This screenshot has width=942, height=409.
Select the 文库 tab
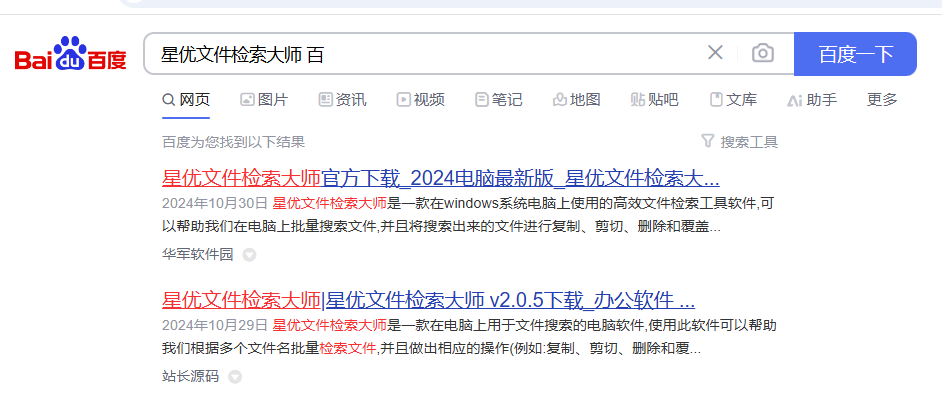coord(734,100)
